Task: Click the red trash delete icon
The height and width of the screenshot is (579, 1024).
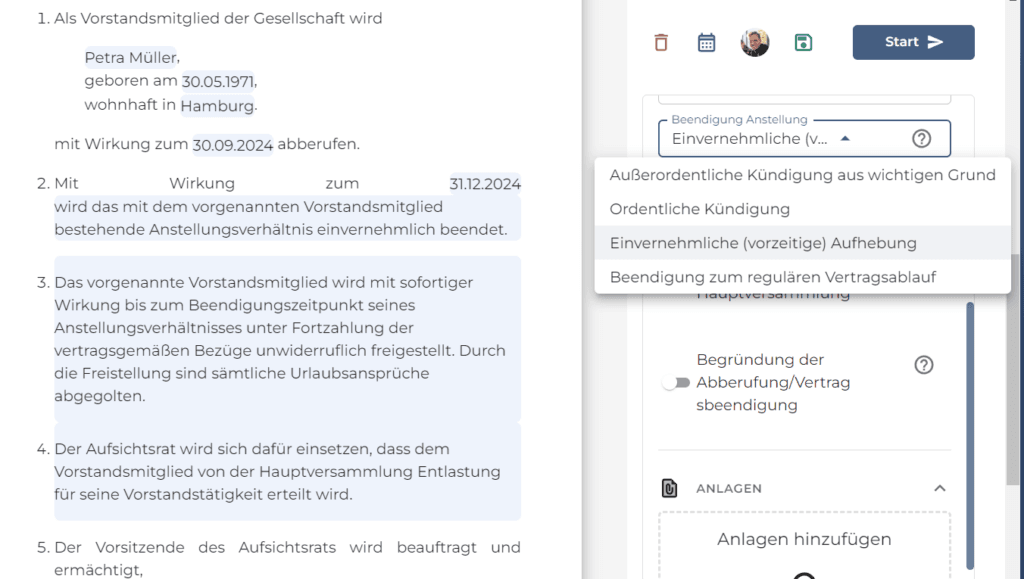Action: [661, 42]
